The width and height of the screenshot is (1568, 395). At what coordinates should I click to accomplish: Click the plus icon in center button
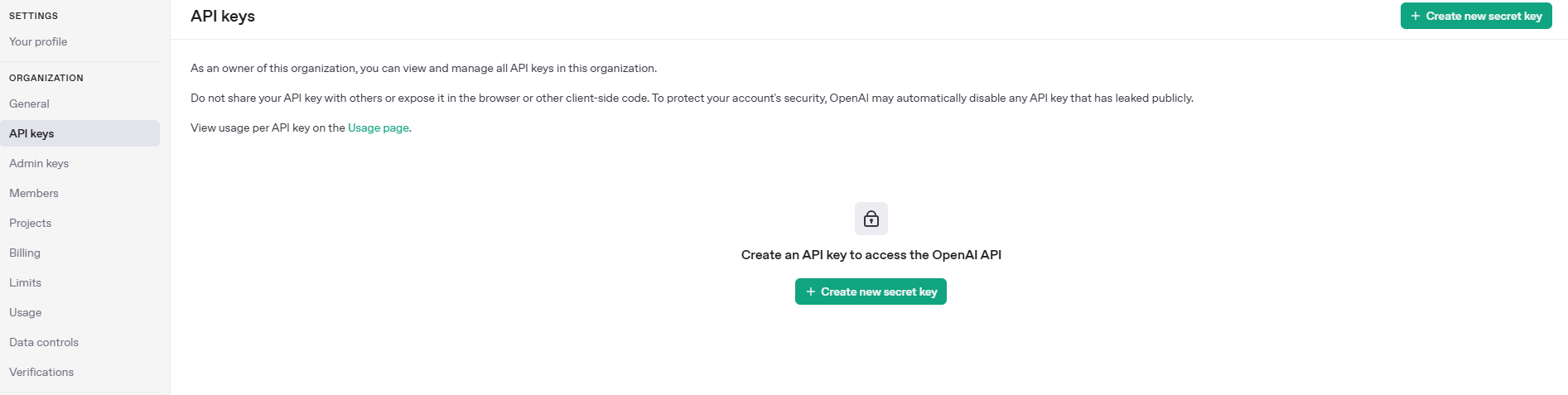[811, 291]
